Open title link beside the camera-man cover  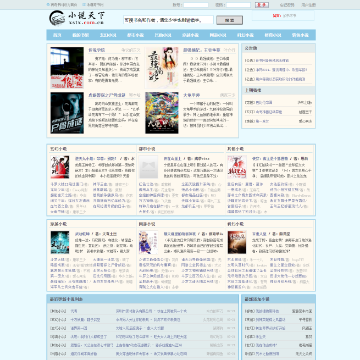(x=107, y=95)
